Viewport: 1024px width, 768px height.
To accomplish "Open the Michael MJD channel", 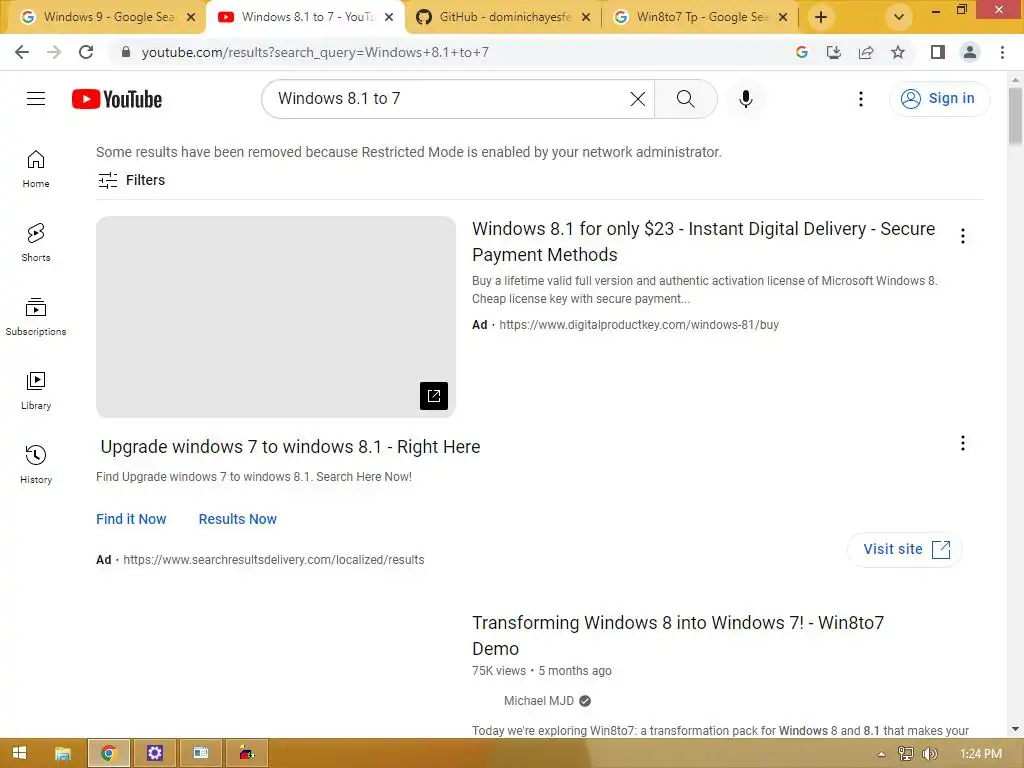I will pos(539,701).
